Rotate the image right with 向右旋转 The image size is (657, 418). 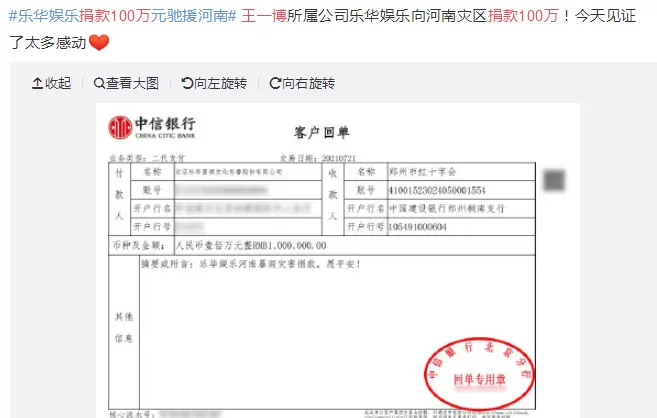pyautogui.click(x=302, y=83)
